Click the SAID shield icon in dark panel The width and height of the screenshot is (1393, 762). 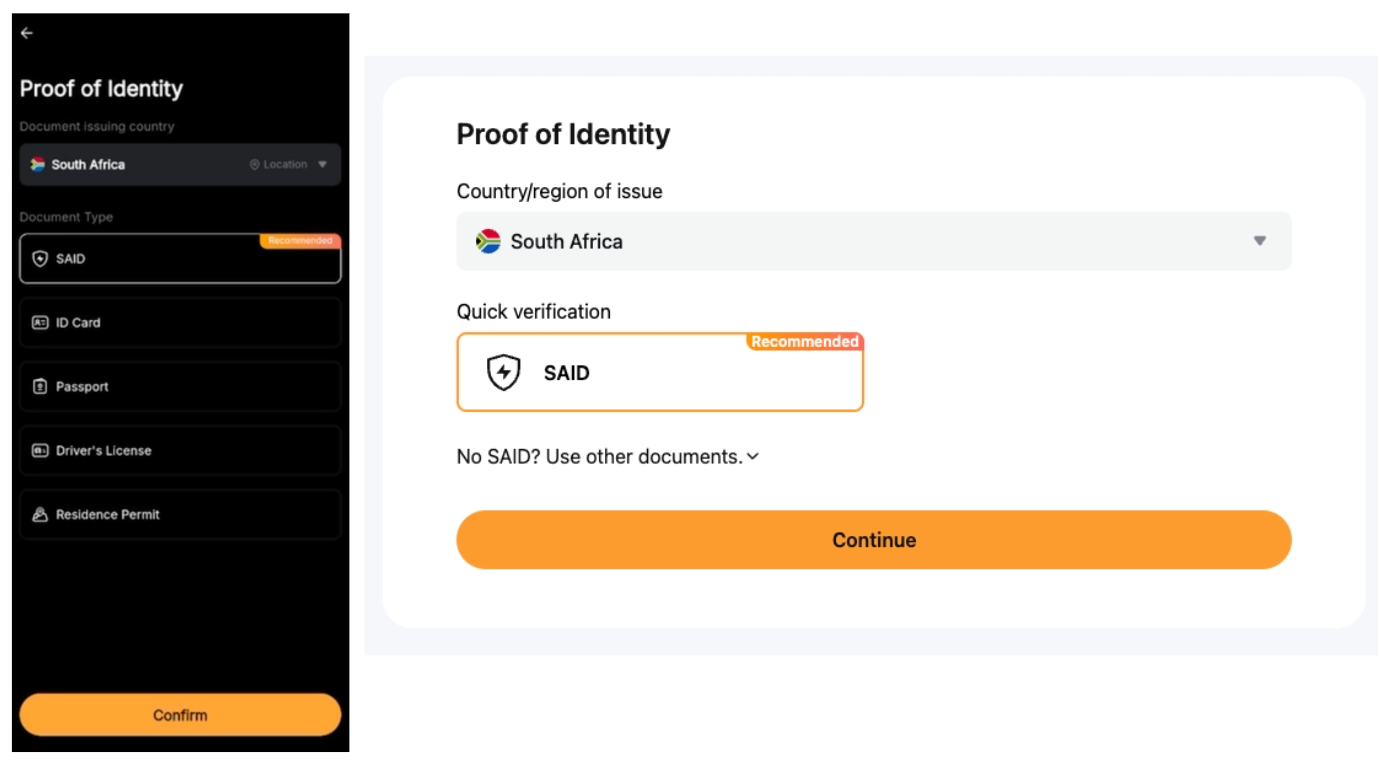coord(40,259)
